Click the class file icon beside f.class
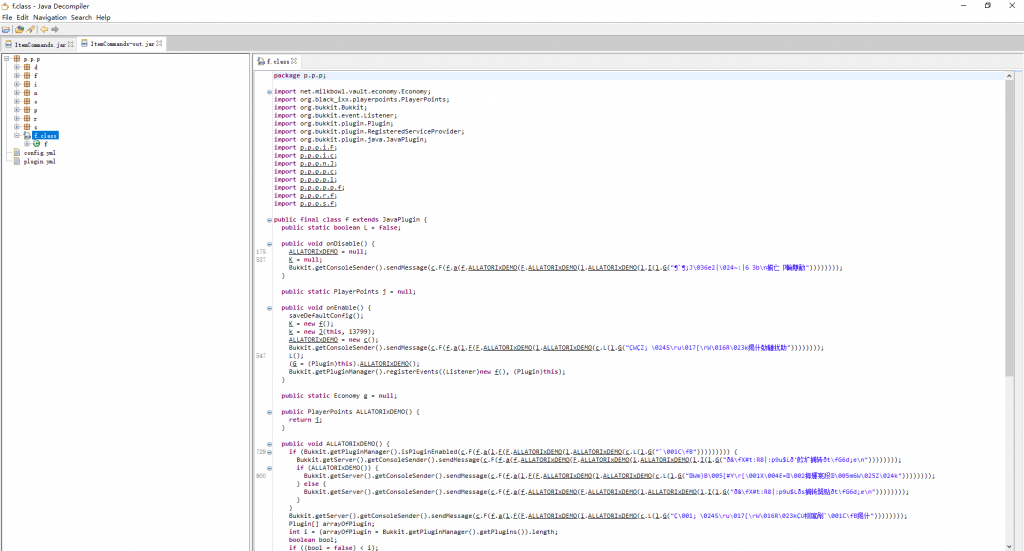The width and height of the screenshot is (1024, 551). coord(27,135)
